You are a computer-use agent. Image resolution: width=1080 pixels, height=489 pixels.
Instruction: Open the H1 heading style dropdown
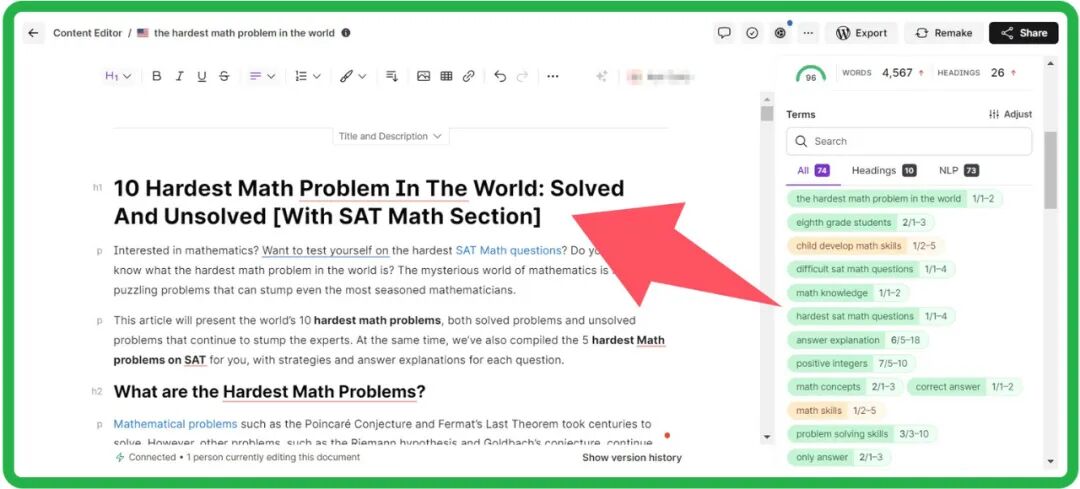point(118,76)
